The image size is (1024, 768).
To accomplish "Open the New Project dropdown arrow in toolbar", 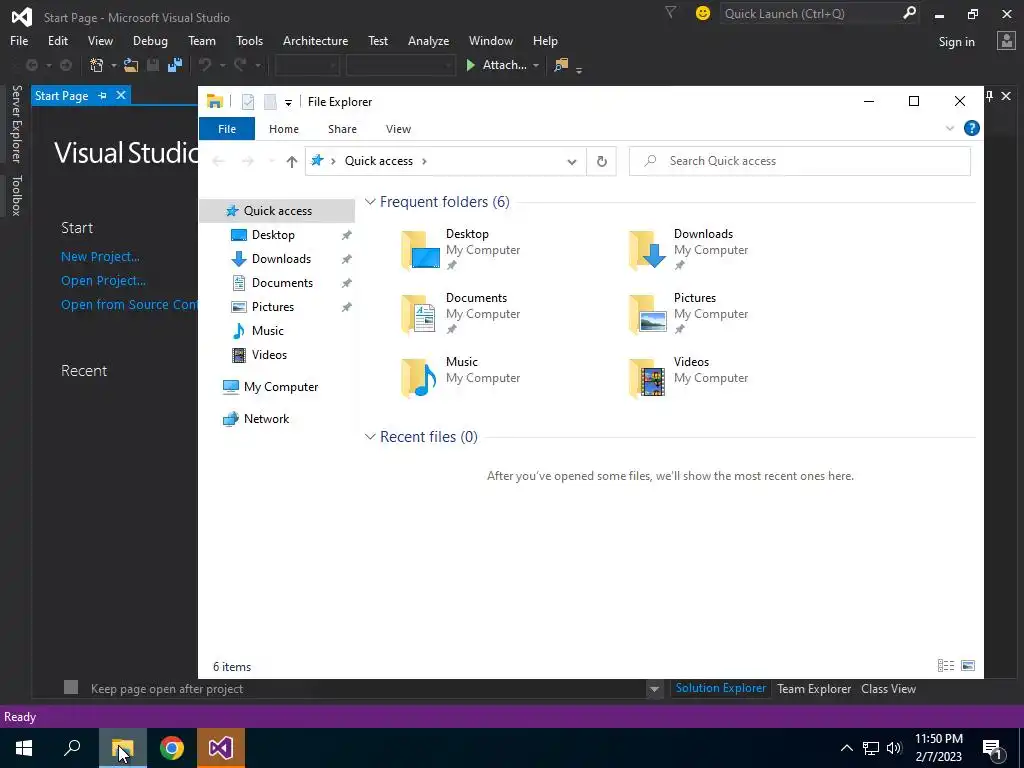I will point(113,65).
